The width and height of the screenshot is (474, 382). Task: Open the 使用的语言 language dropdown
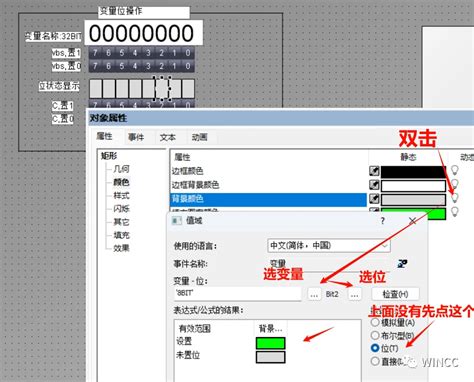[x=329, y=246]
